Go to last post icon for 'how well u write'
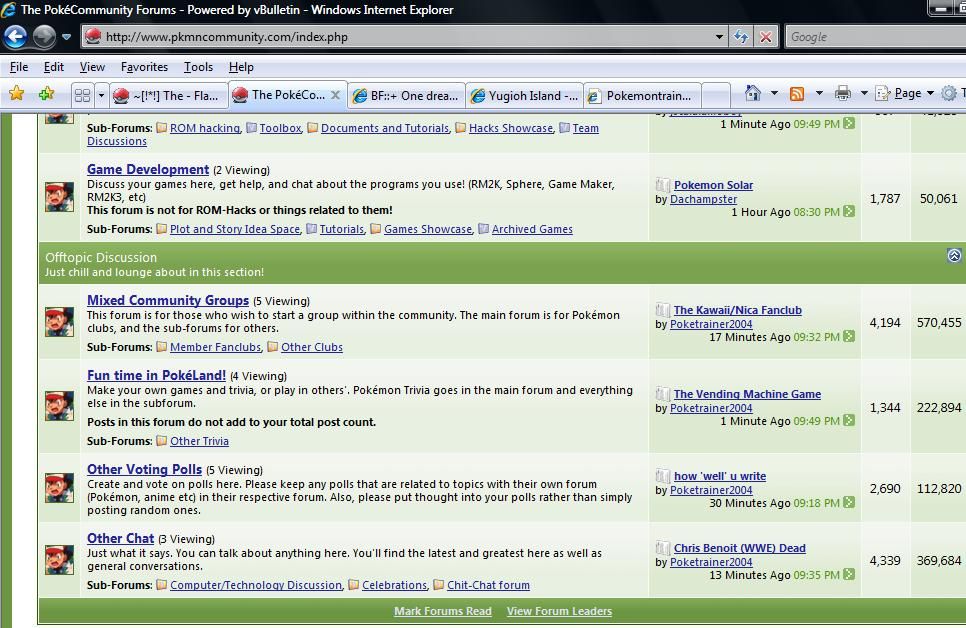Image resolution: width=966 pixels, height=628 pixels. coord(849,502)
